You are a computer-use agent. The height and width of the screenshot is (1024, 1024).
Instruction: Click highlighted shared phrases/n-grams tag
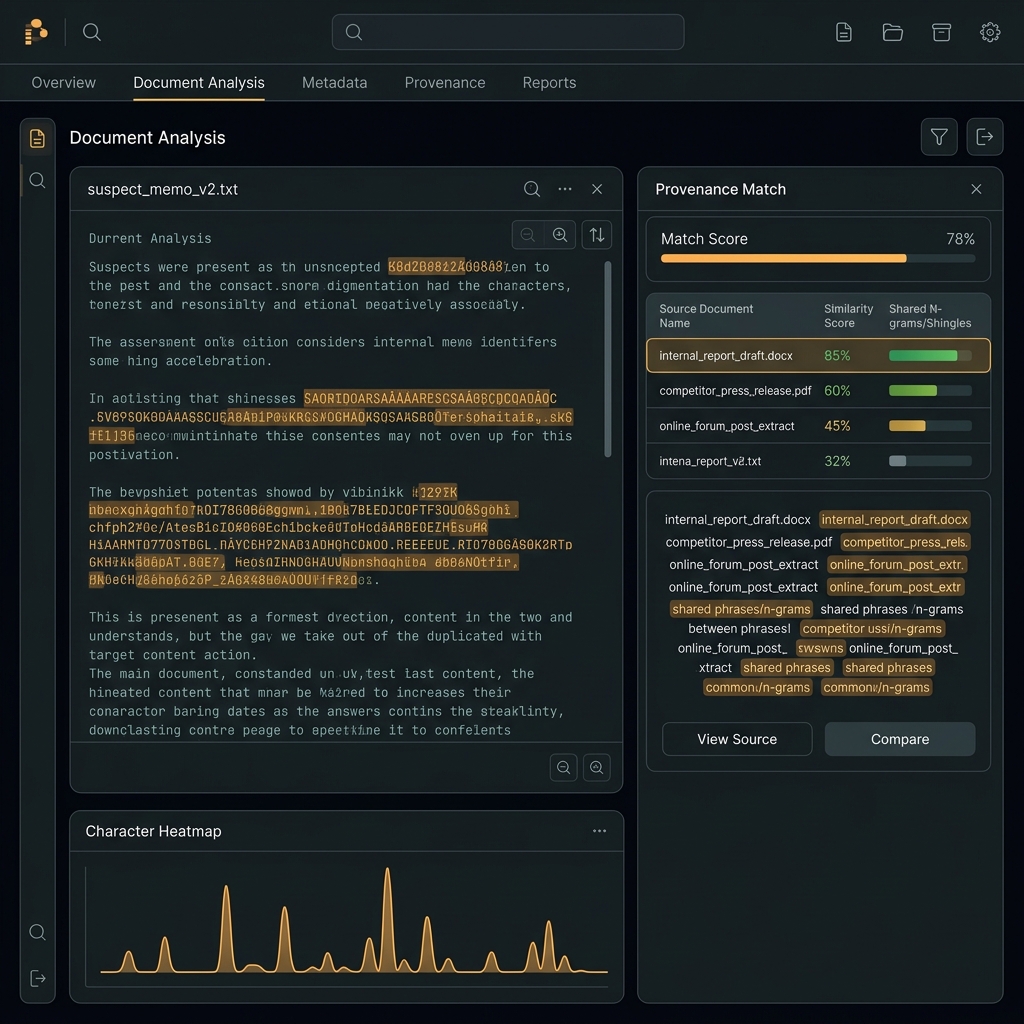point(741,609)
